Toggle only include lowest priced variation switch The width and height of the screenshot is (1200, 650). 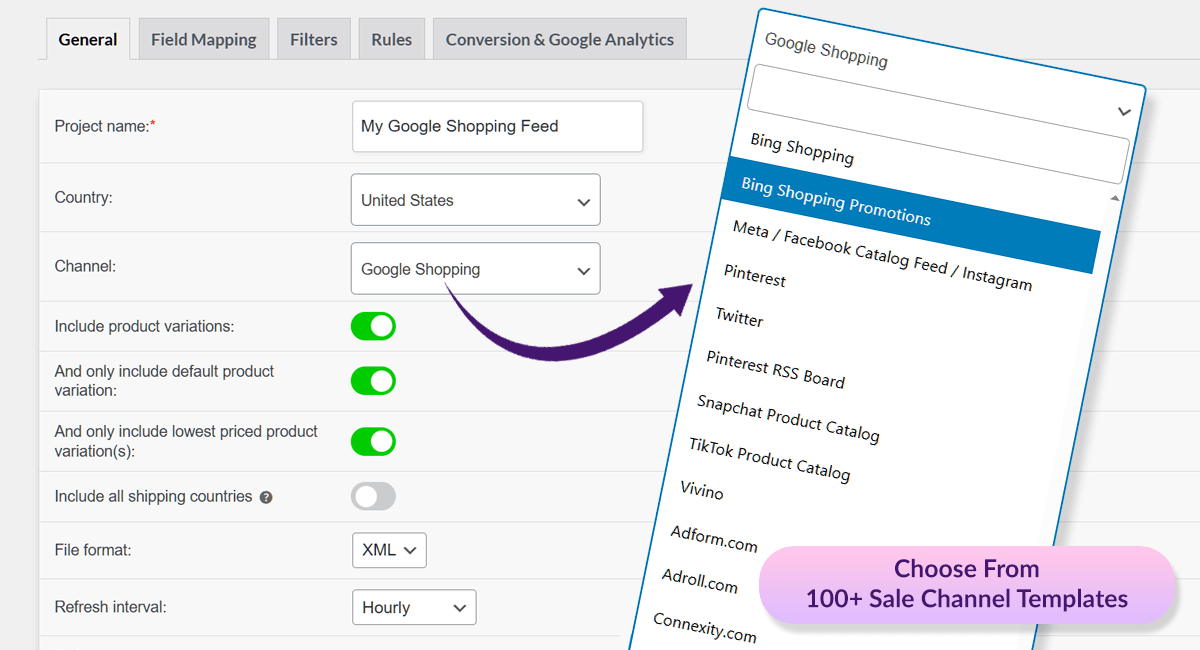(x=373, y=442)
